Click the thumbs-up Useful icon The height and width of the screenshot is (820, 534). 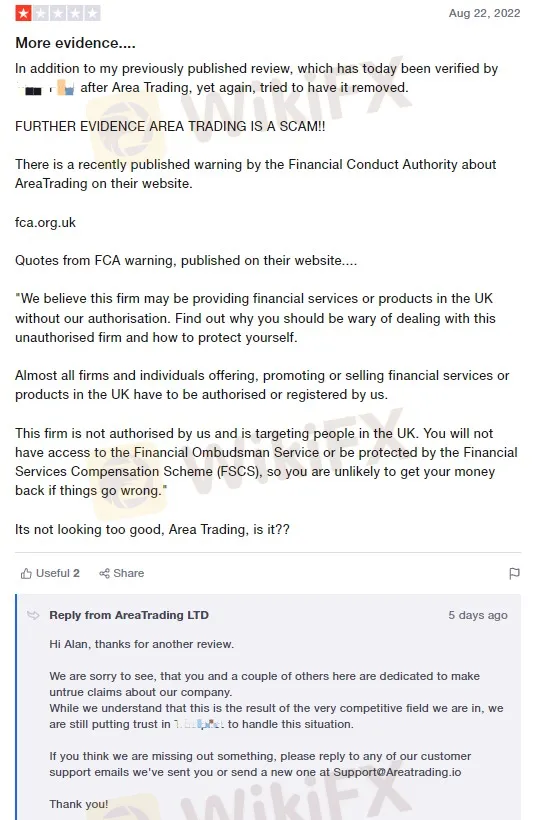(26, 573)
